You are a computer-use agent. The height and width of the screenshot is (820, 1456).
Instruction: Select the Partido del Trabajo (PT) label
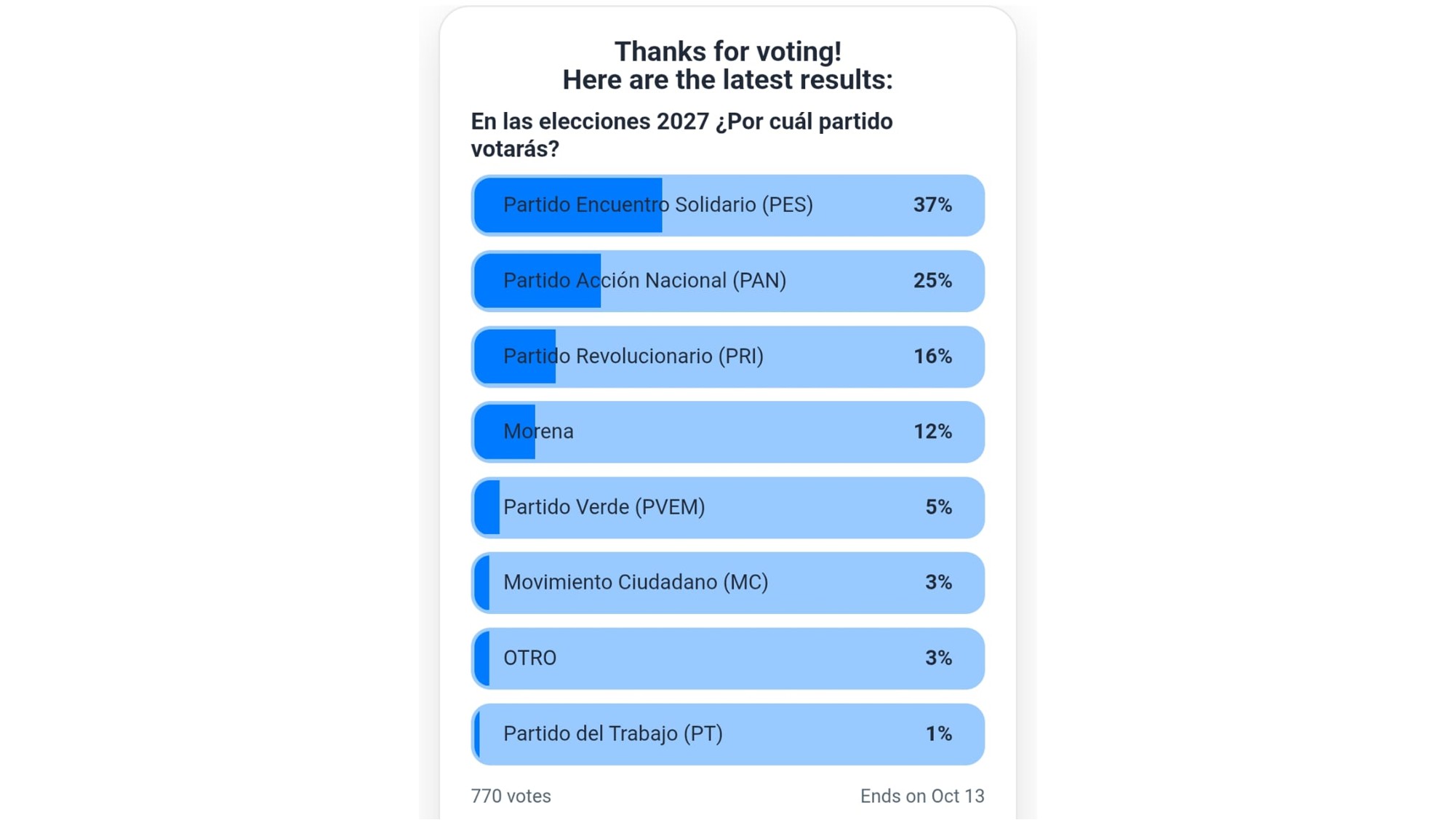[612, 734]
